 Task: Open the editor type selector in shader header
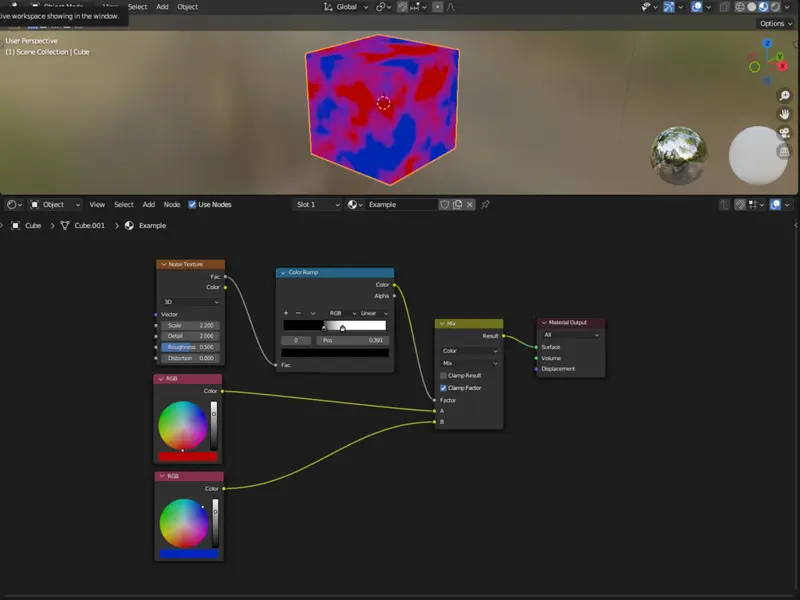click(12, 205)
